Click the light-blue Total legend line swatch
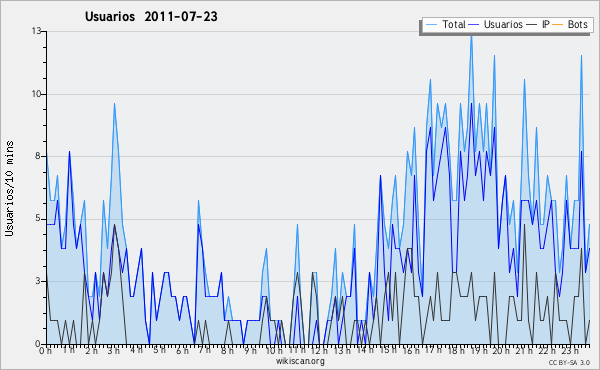600x370 pixels. click(431, 25)
